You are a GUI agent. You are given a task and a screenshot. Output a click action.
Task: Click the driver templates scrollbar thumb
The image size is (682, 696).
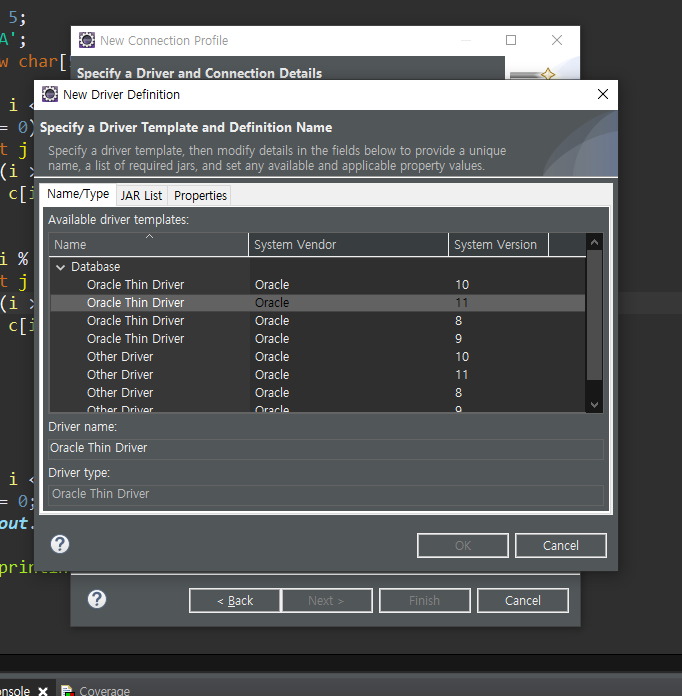(594, 315)
